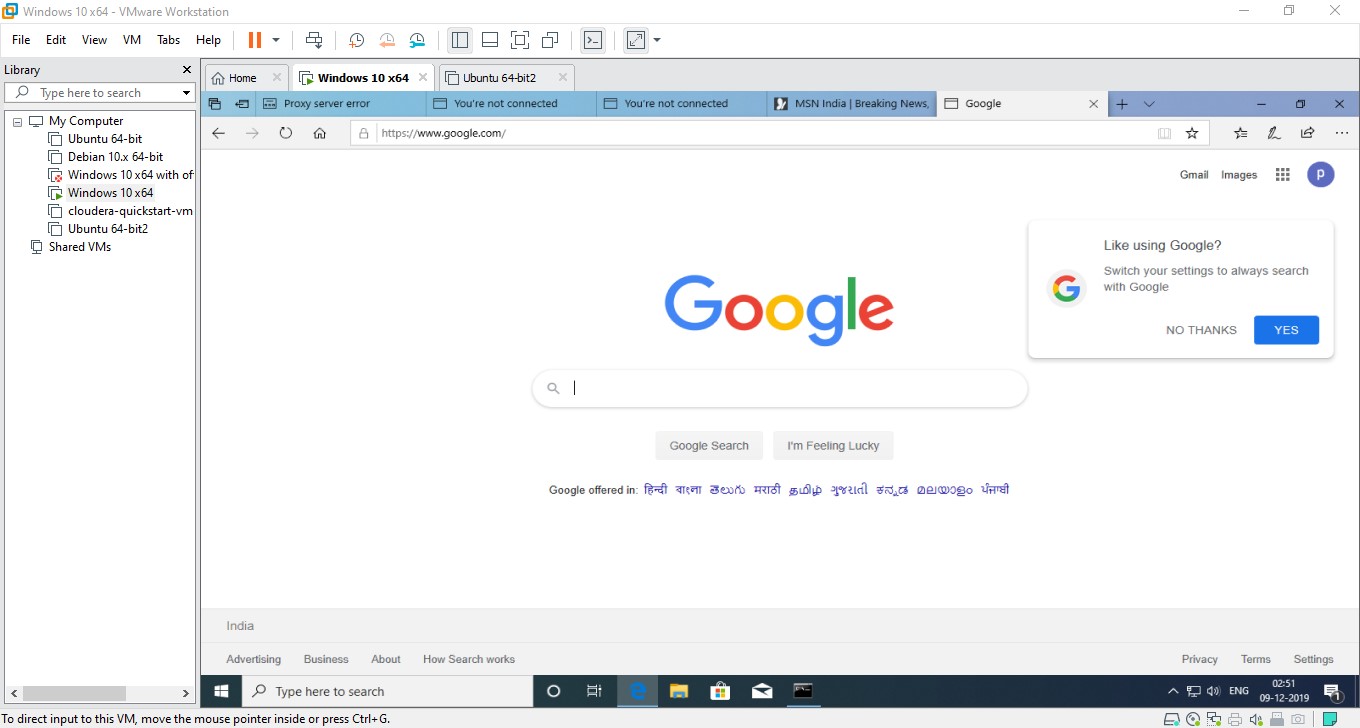
Task: Open the Microsoft Store from the taskbar
Action: (x=720, y=691)
